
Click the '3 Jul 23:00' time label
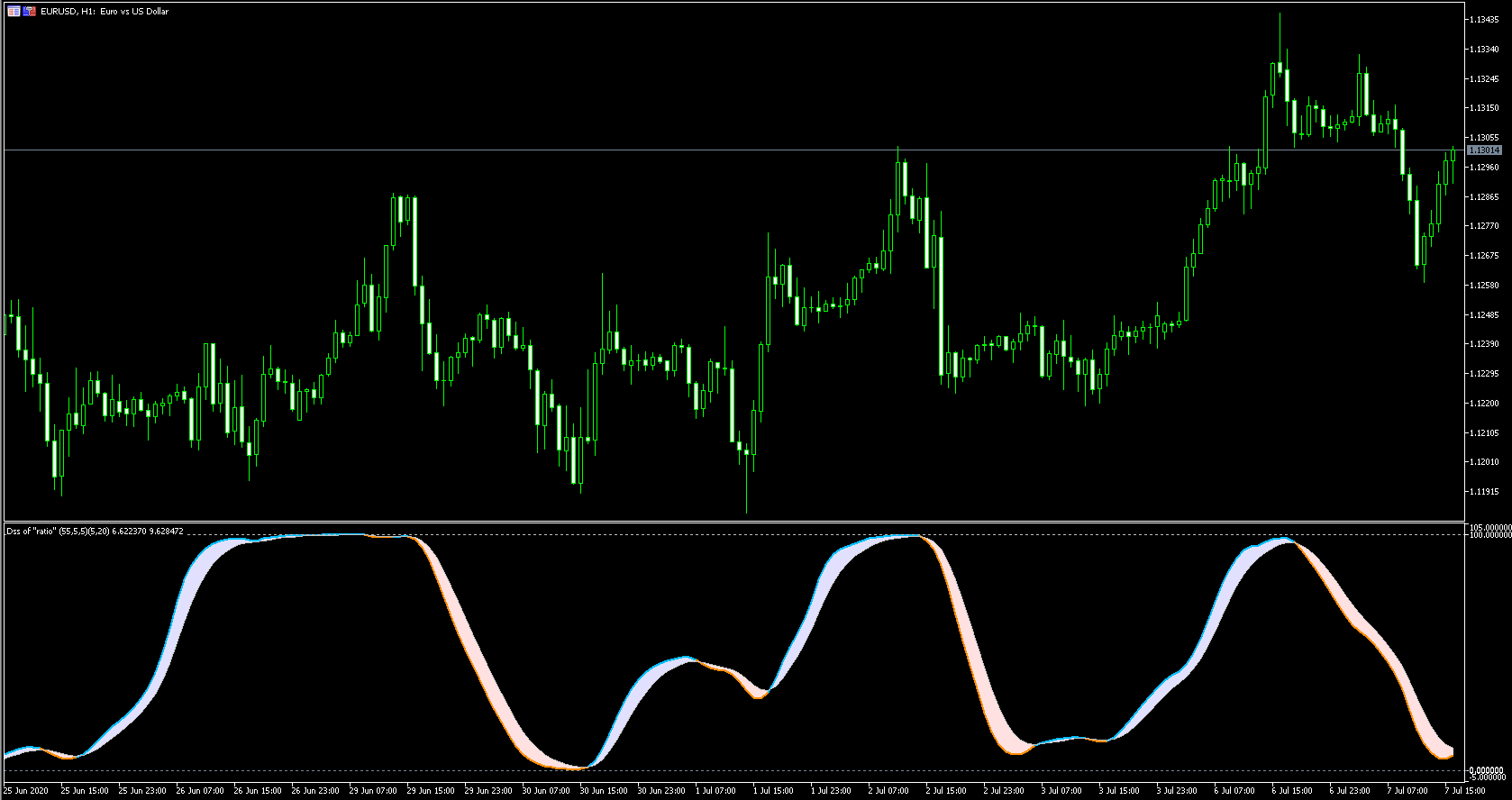pos(1178,791)
